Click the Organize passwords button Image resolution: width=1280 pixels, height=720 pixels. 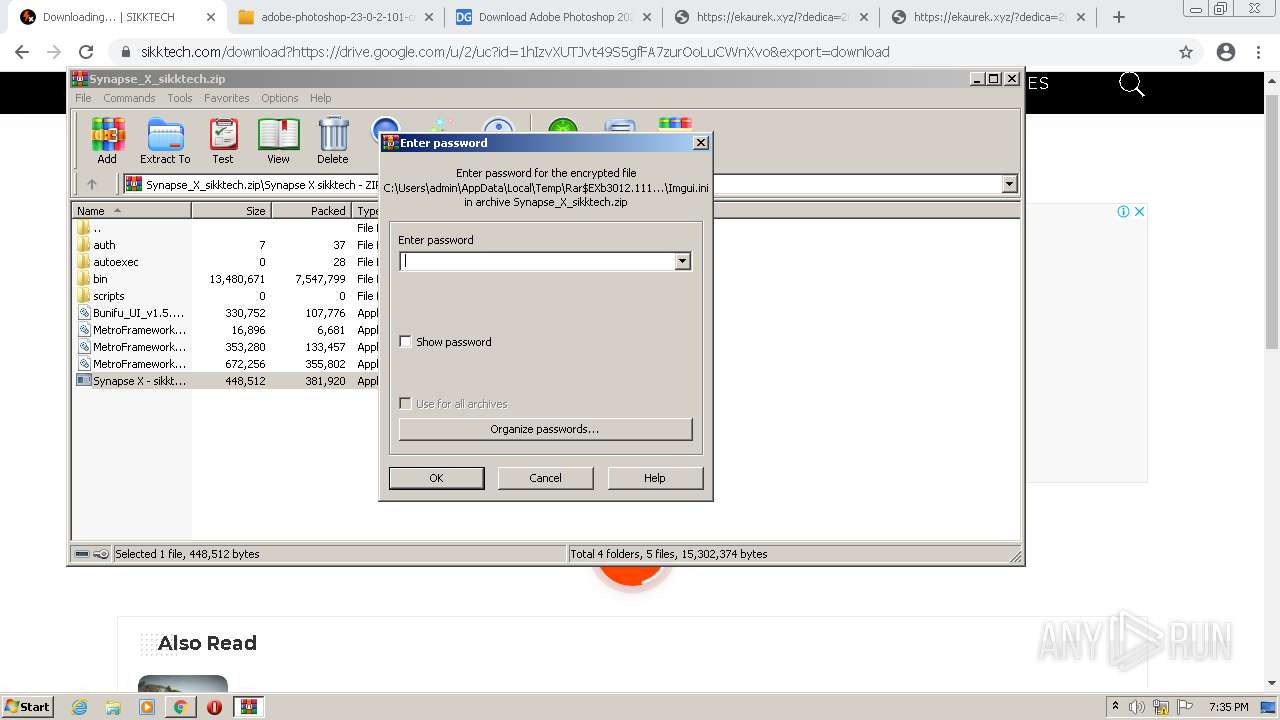[x=545, y=429]
